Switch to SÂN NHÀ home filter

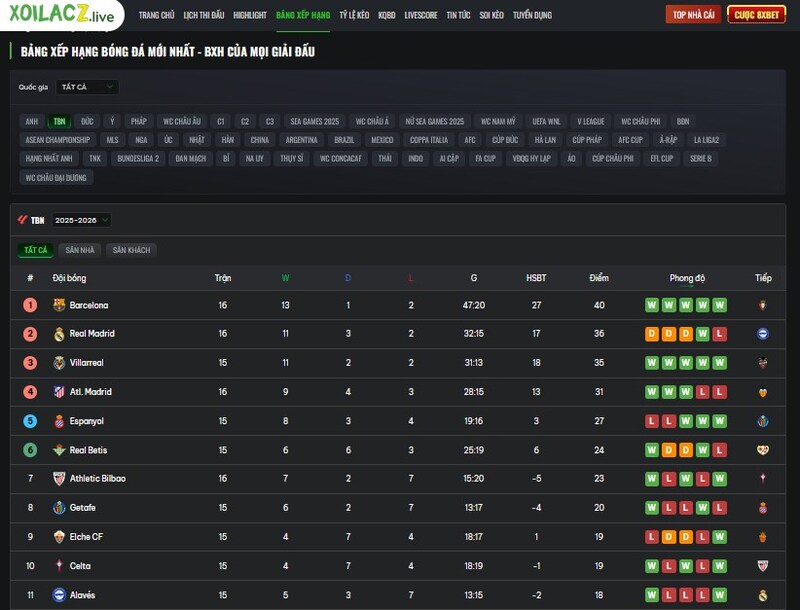[80, 250]
